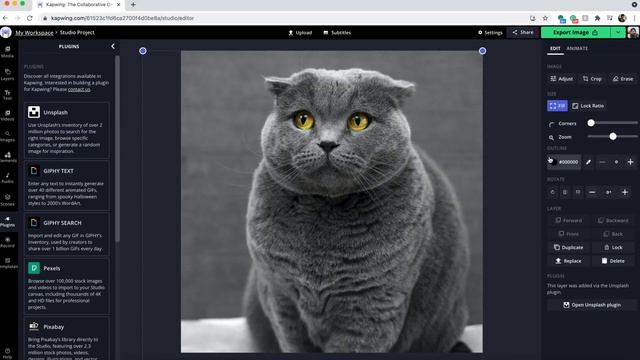Open the Record sidebar panel

point(7,242)
